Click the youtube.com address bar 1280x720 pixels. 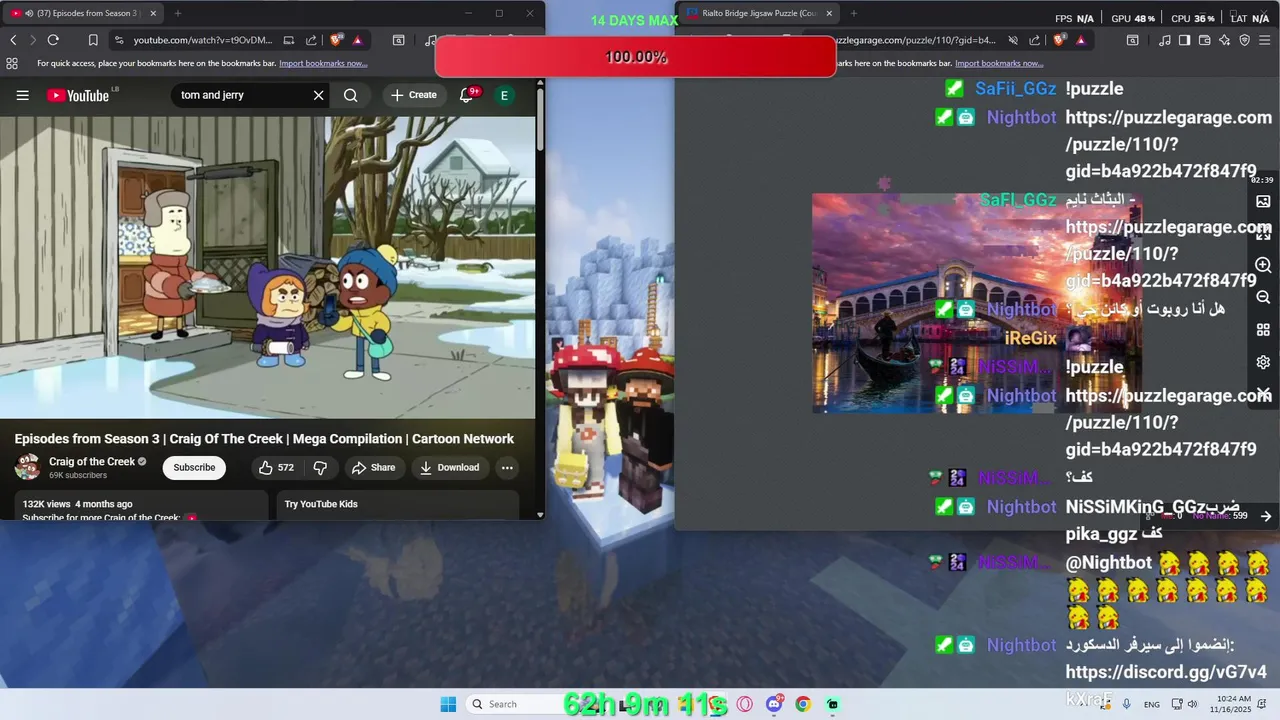click(203, 40)
